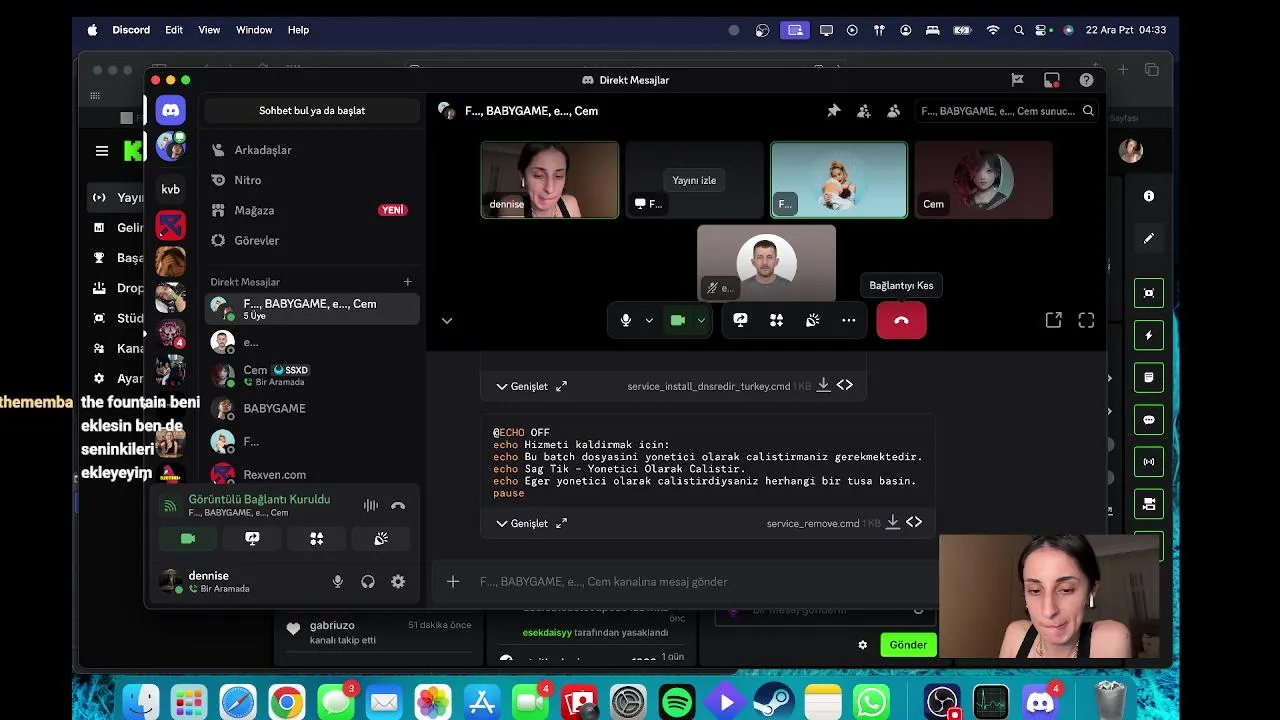Open more options in call controls
1280x720 pixels.
point(848,320)
